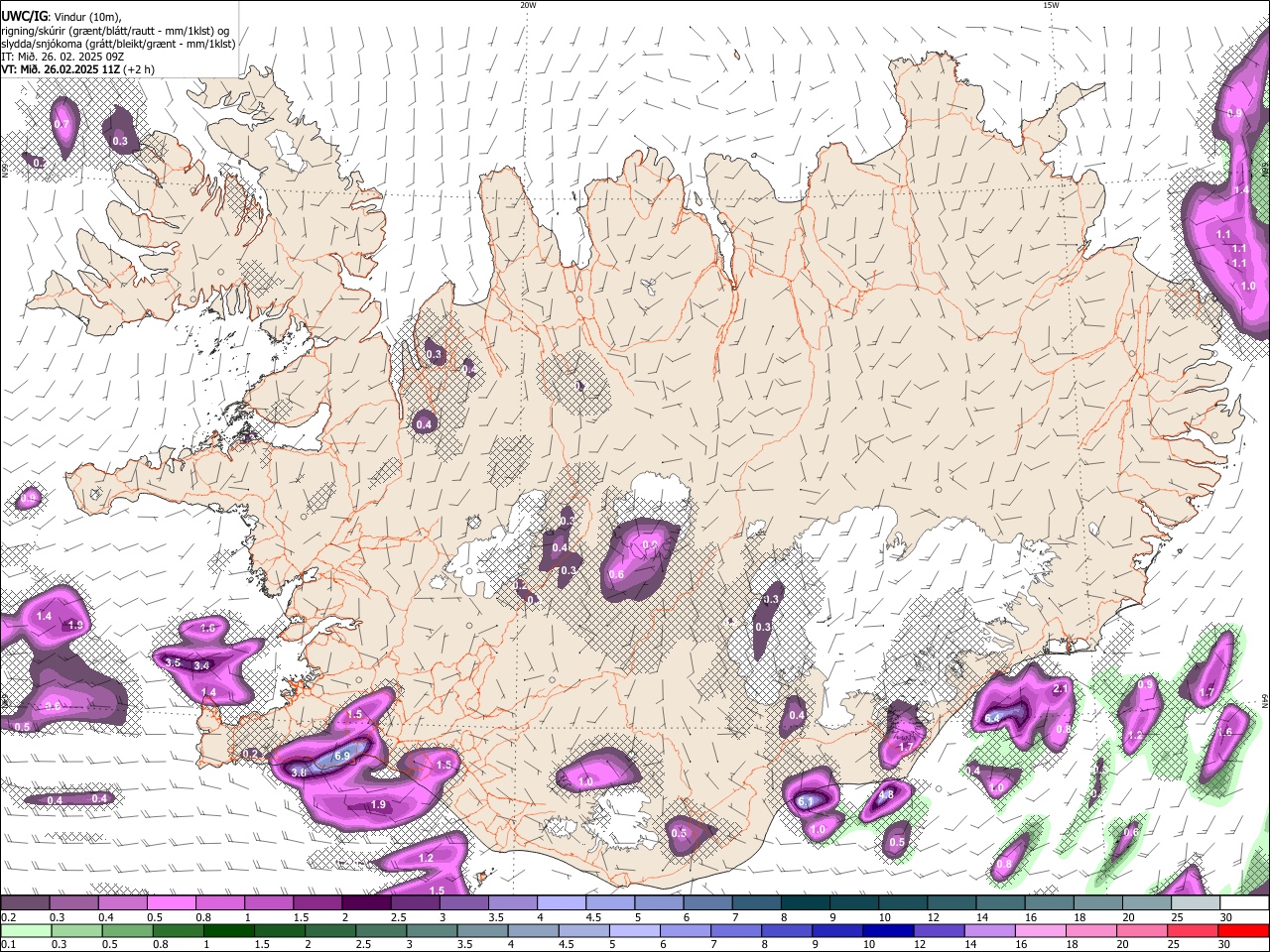Select the white swatch ending the snow legend
The image size is (1270, 952).
point(1244,903)
